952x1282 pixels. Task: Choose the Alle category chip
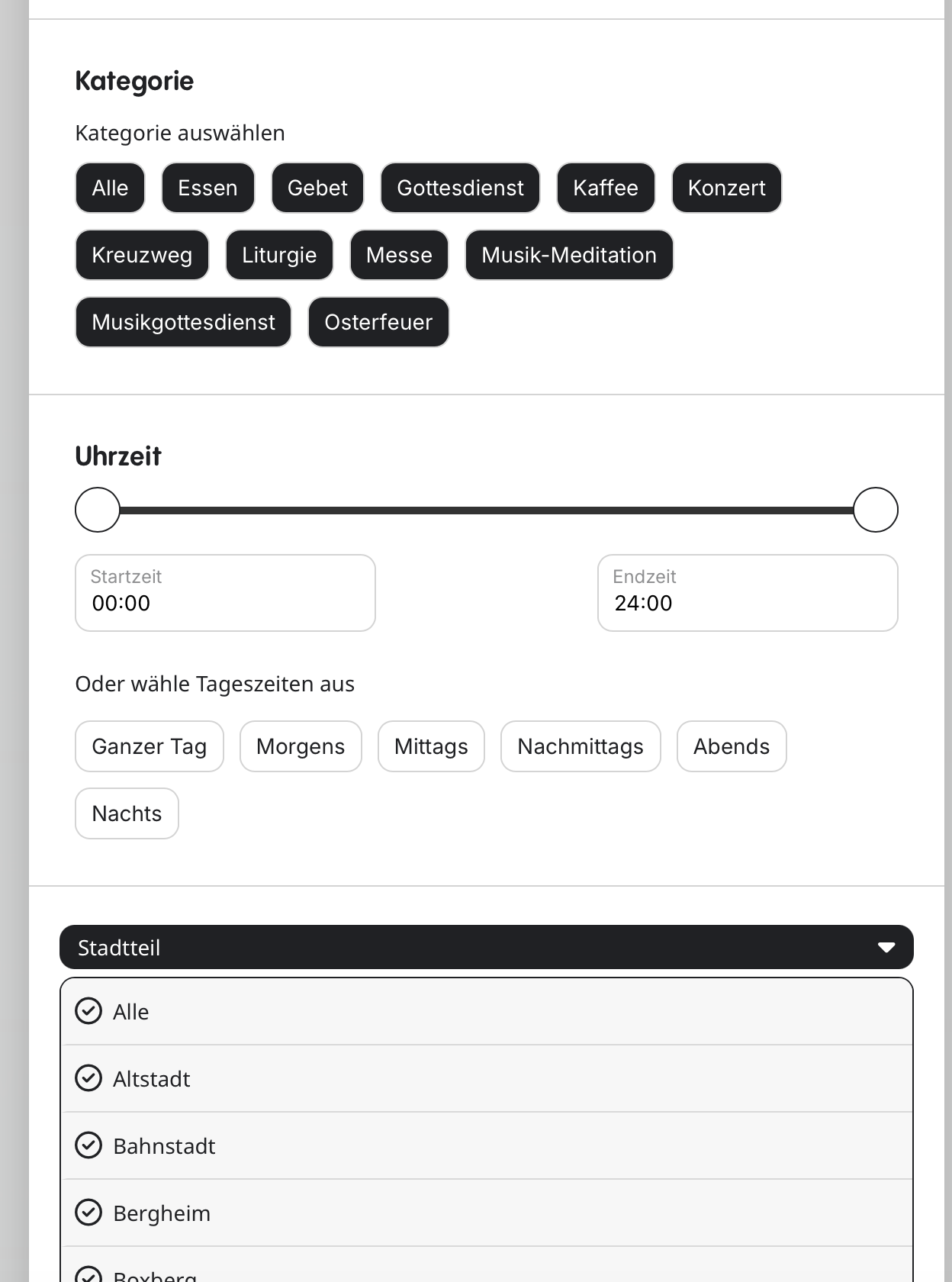click(x=110, y=188)
